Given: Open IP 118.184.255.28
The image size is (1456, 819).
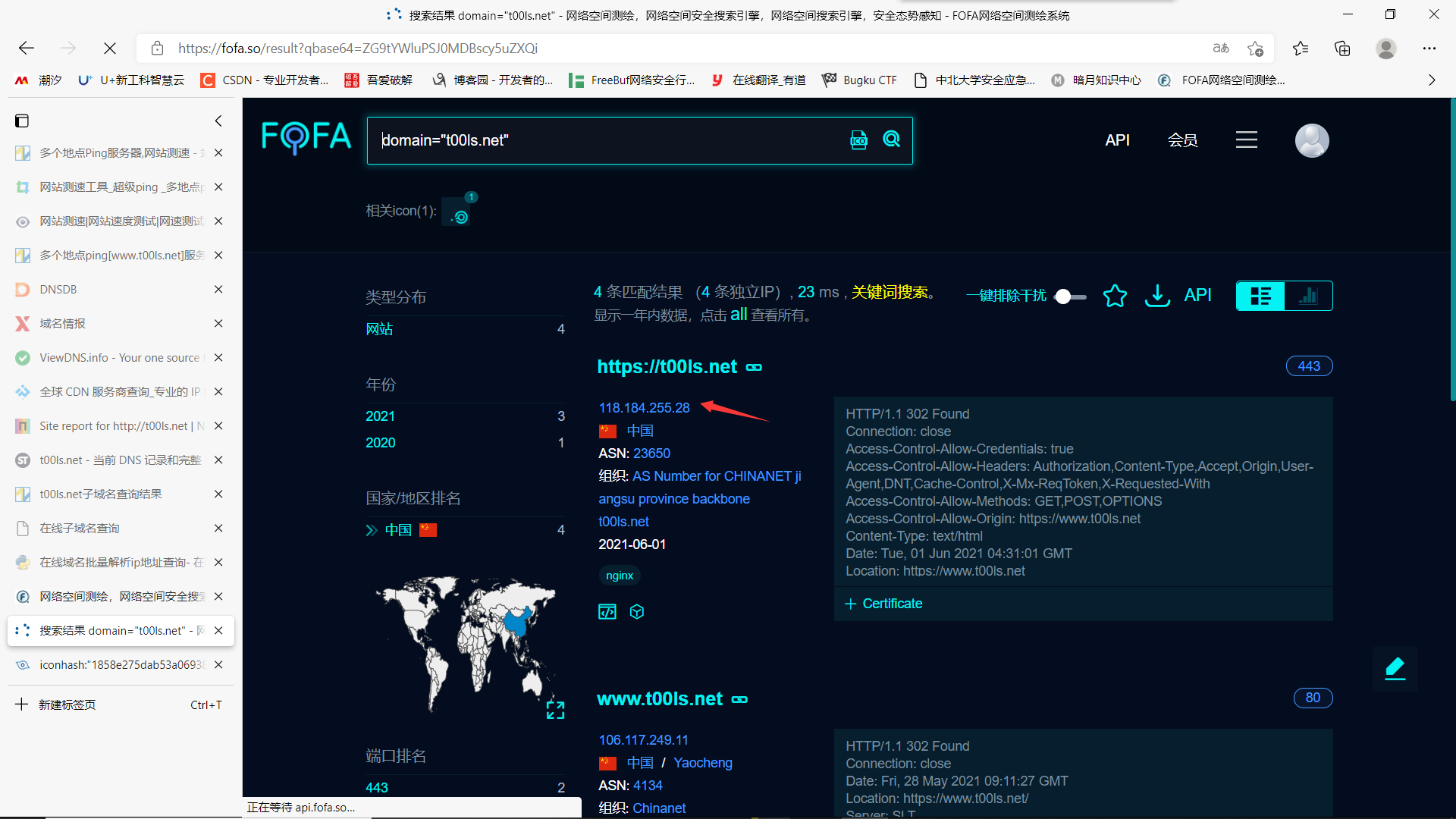Looking at the screenshot, I should pyautogui.click(x=644, y=408).
